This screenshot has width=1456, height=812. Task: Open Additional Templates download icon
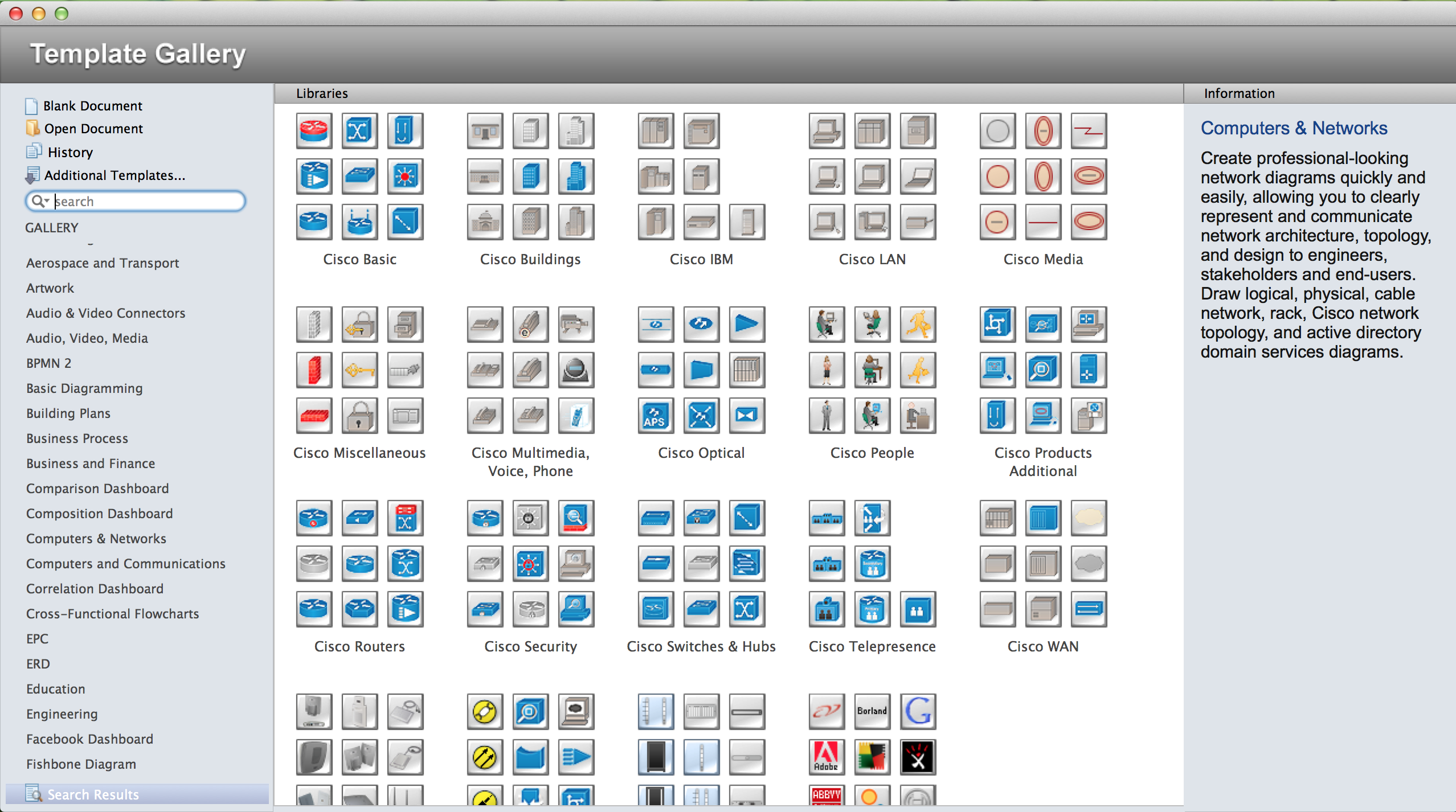pos(32,175)
